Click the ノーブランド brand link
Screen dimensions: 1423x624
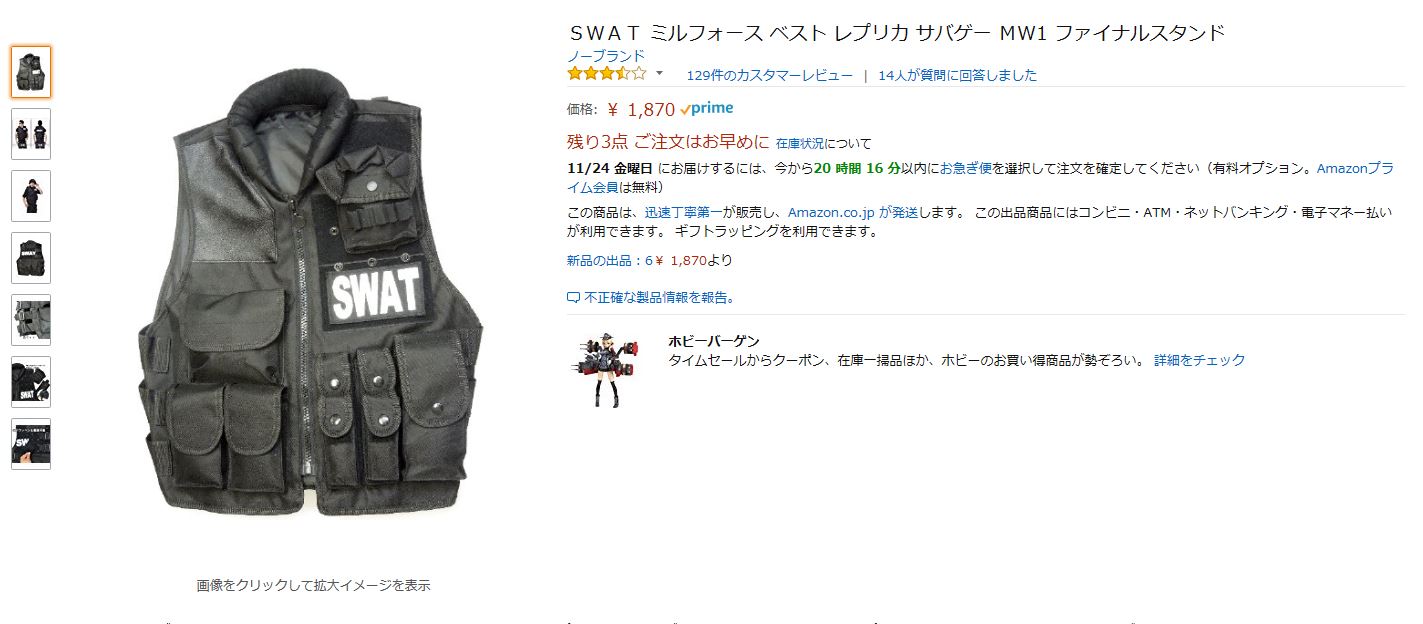[x=606, y=56]
